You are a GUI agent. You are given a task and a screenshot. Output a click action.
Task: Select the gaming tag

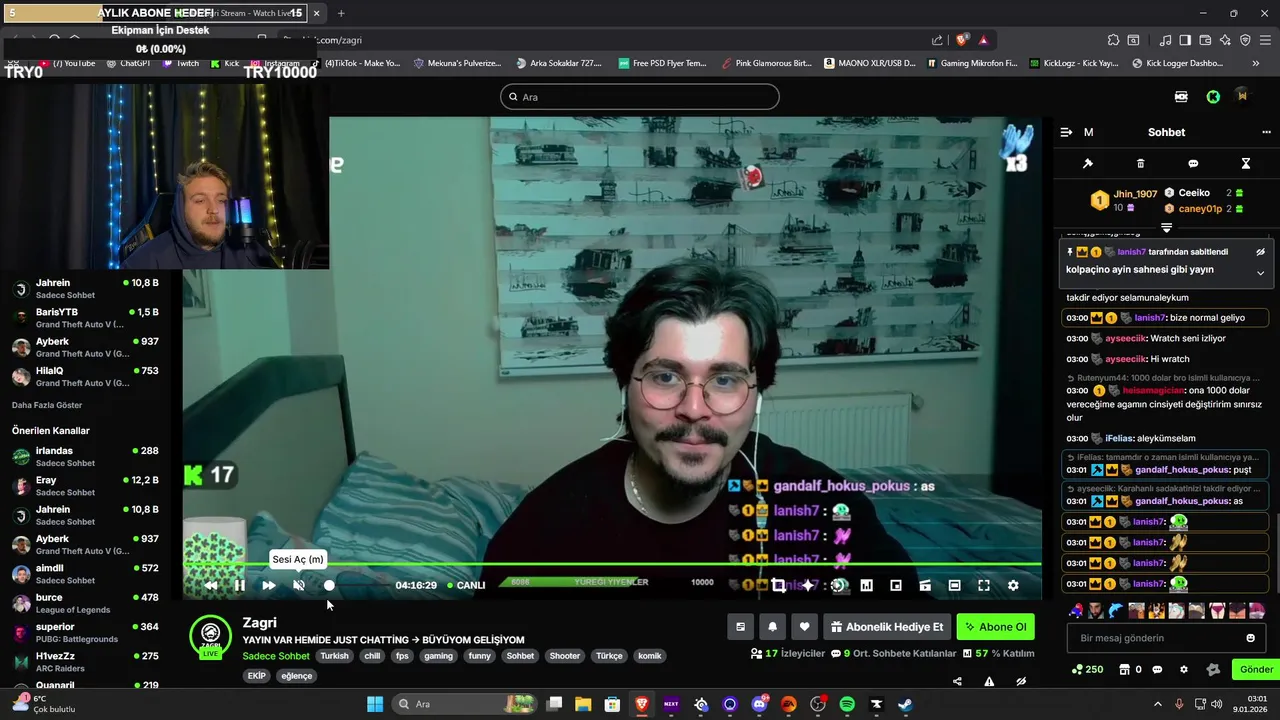tap(438, 656)
